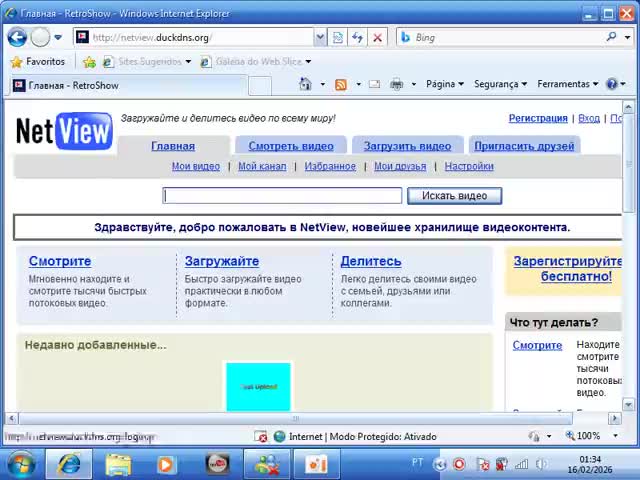
Task: Select the Загрузить видео tab
Action: (407, 146)
